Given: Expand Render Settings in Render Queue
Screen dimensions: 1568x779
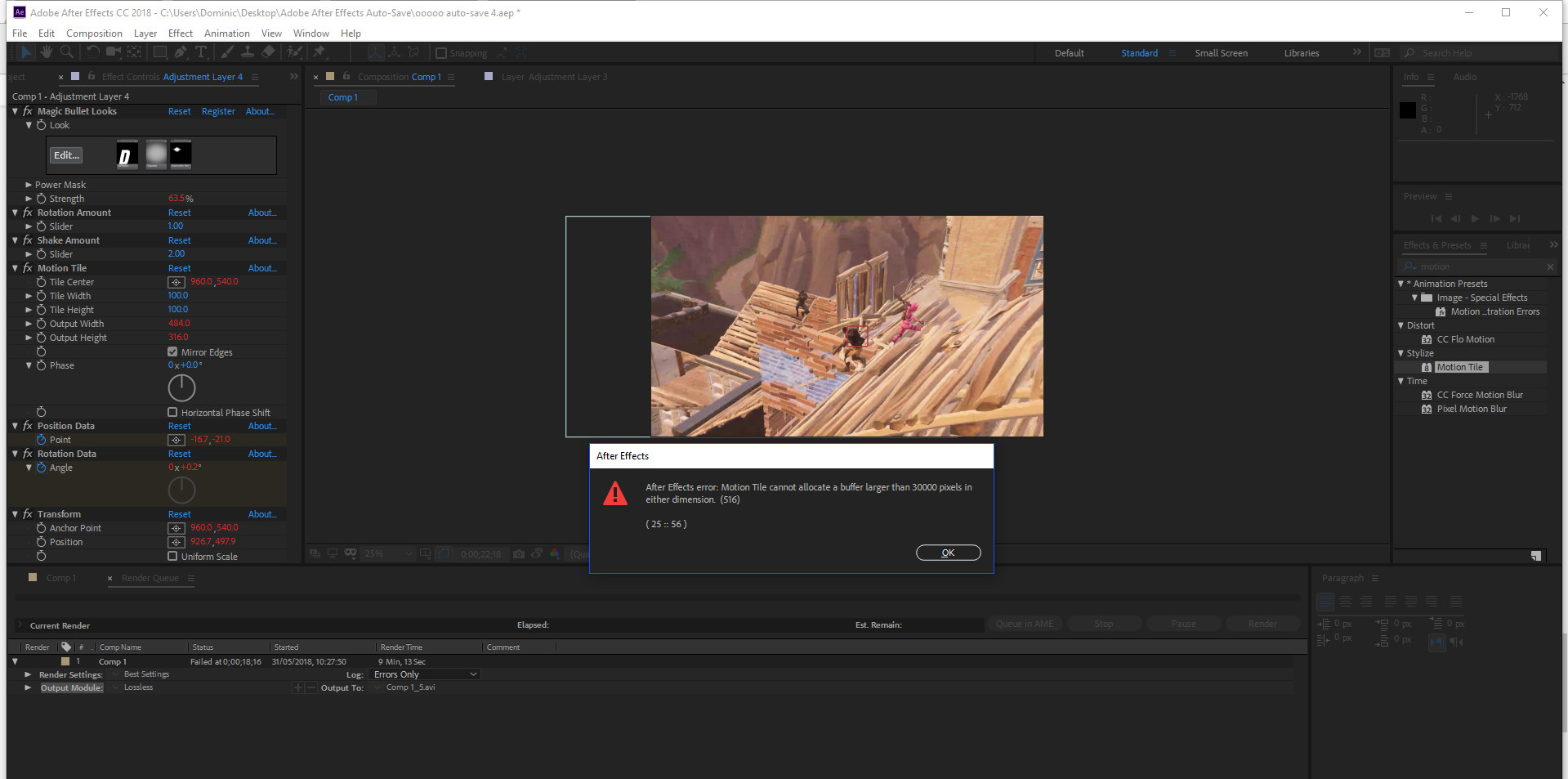Looking at the screenshot, I should 28,674.
